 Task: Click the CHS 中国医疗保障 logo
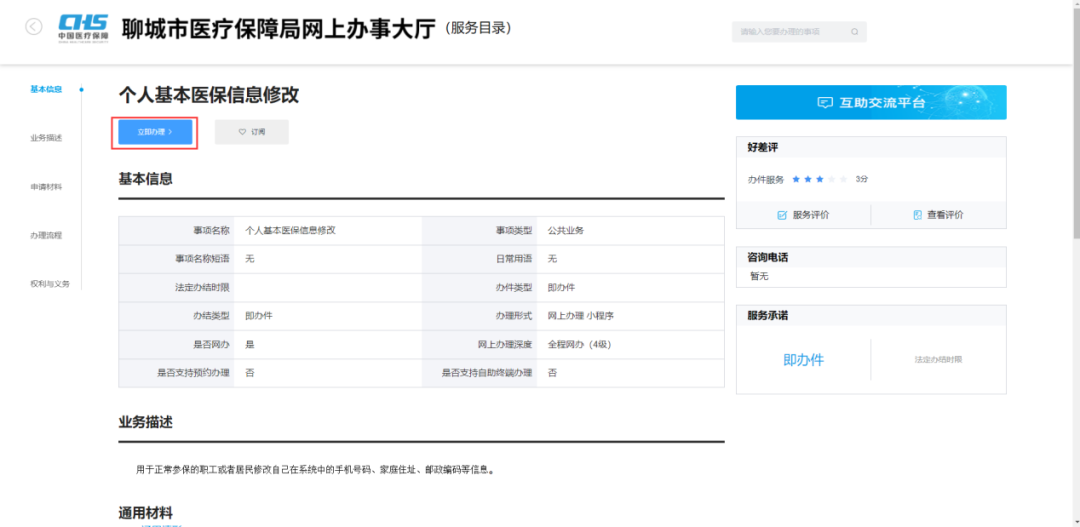pos(83,27)
